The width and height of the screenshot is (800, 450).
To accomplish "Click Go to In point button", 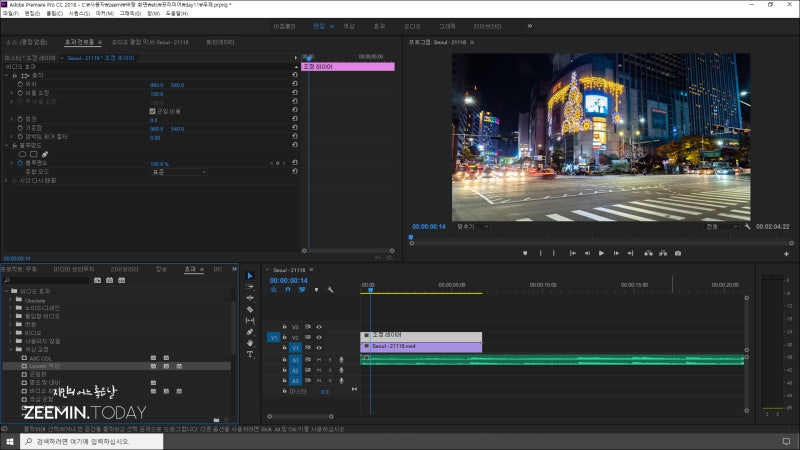I will [x=573, y=253].
